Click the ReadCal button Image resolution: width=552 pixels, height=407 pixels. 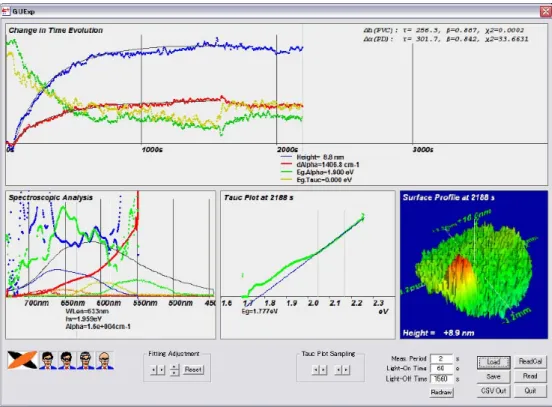point(530,362)
